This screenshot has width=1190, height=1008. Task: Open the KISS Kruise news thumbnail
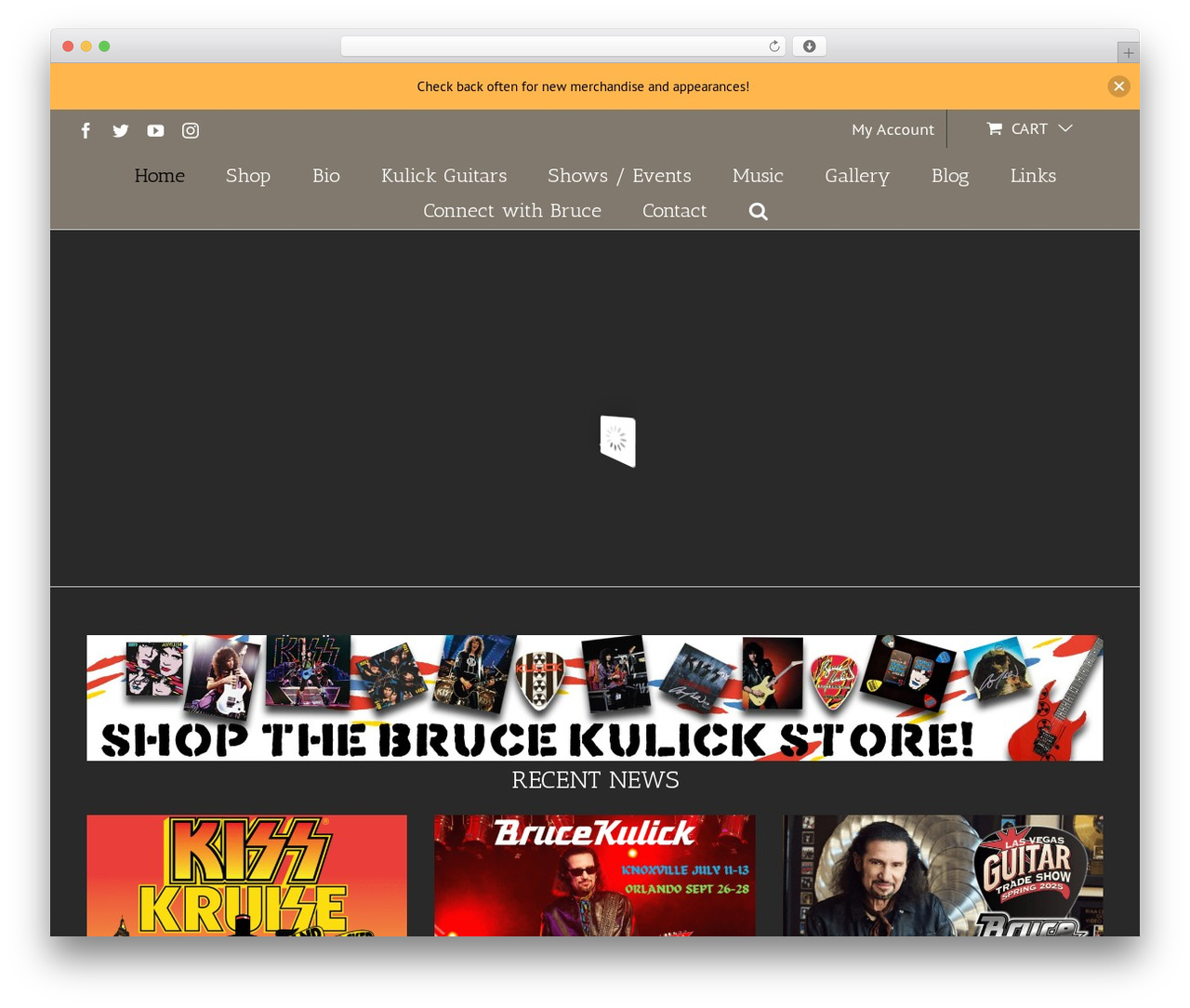(246, 876)
